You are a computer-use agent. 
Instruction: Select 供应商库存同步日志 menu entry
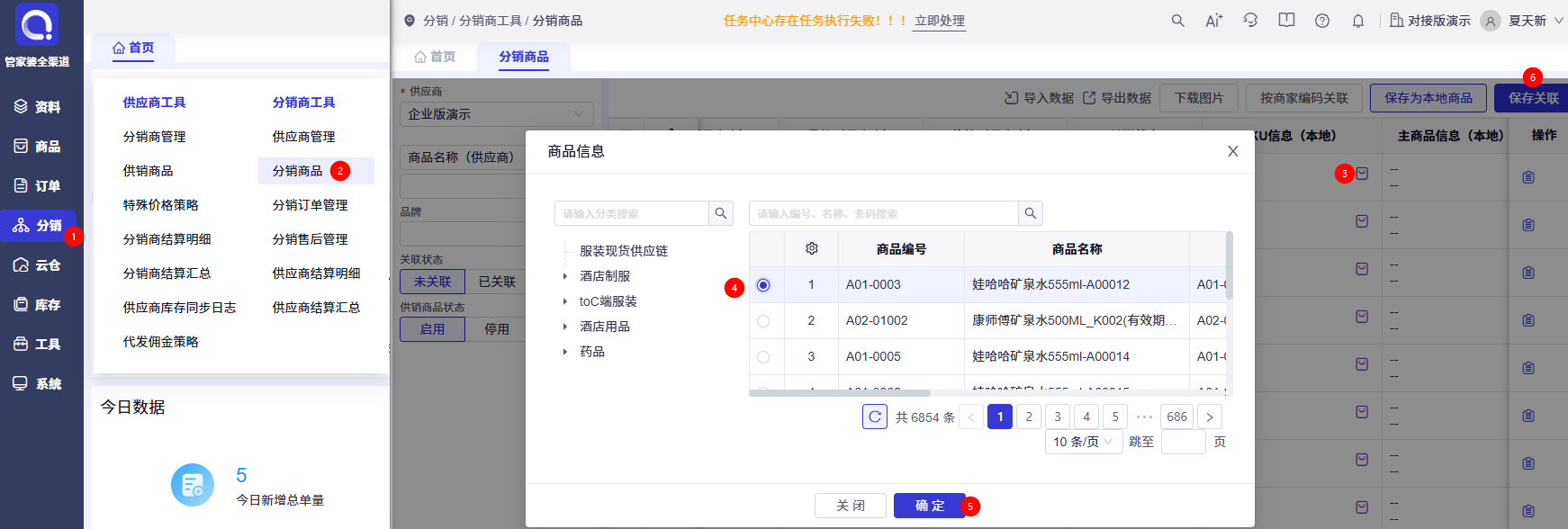(180, 308)
